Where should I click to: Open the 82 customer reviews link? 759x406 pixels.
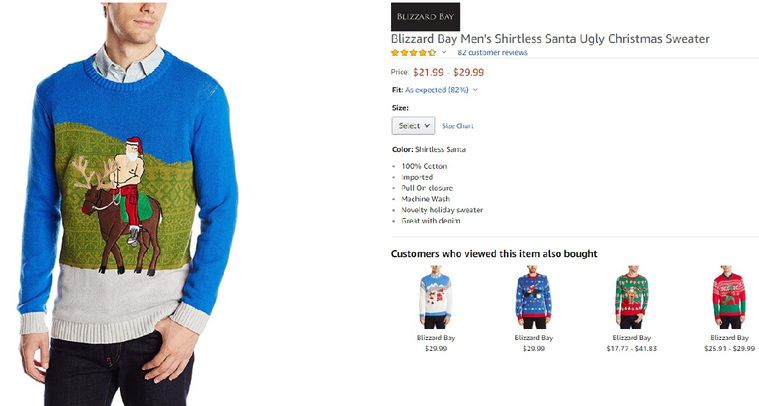pos(492,52)
